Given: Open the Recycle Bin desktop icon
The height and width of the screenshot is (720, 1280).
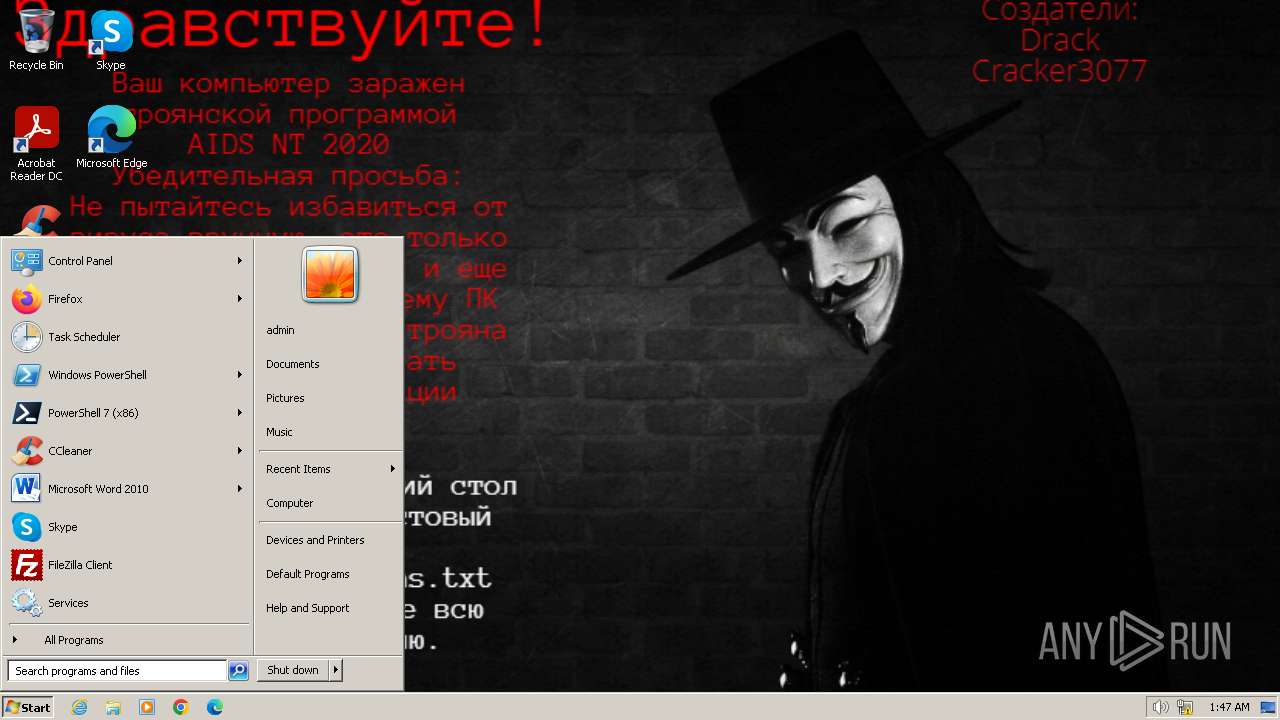Looking at the screenshot, I should pyautogui.click(x=36, y=38).
